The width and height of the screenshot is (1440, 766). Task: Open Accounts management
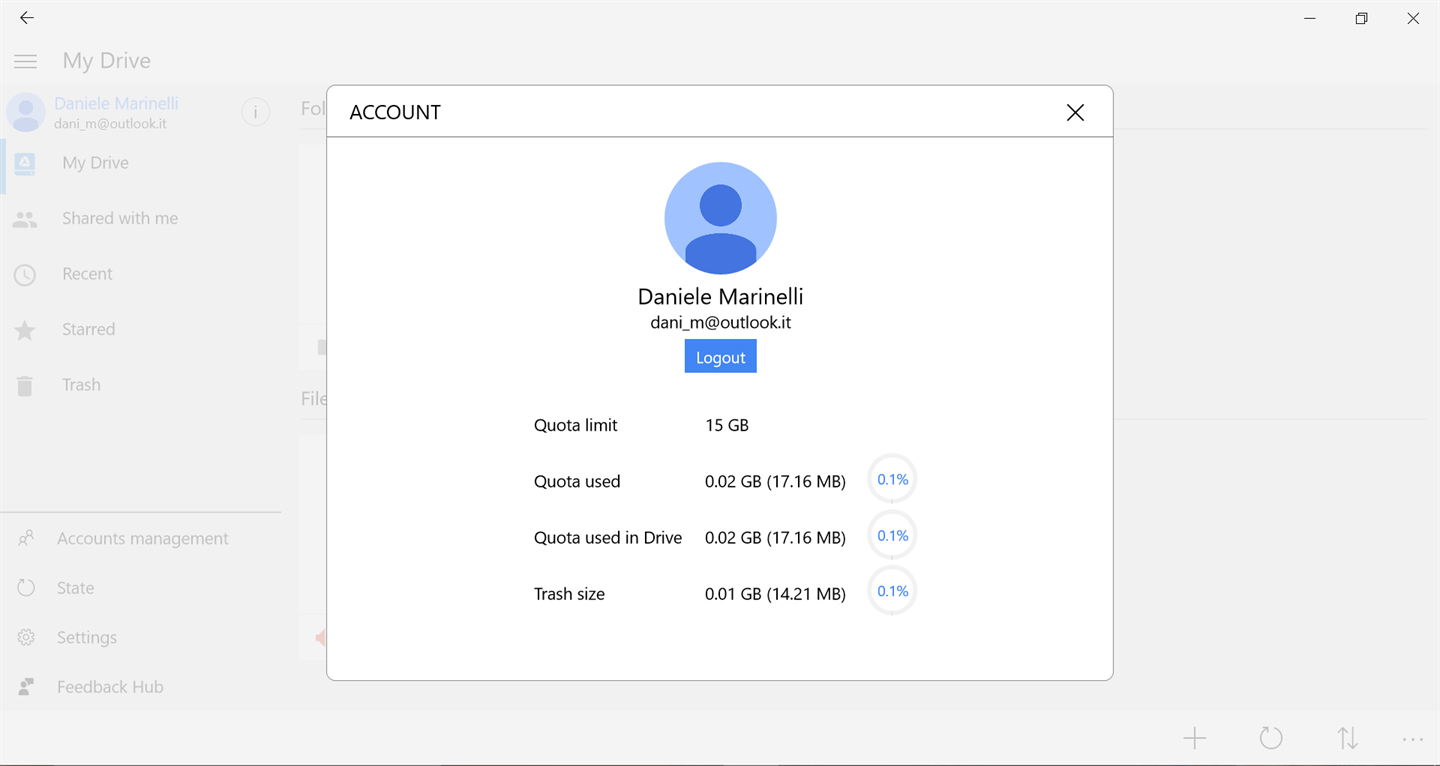[x=140, y=538]
